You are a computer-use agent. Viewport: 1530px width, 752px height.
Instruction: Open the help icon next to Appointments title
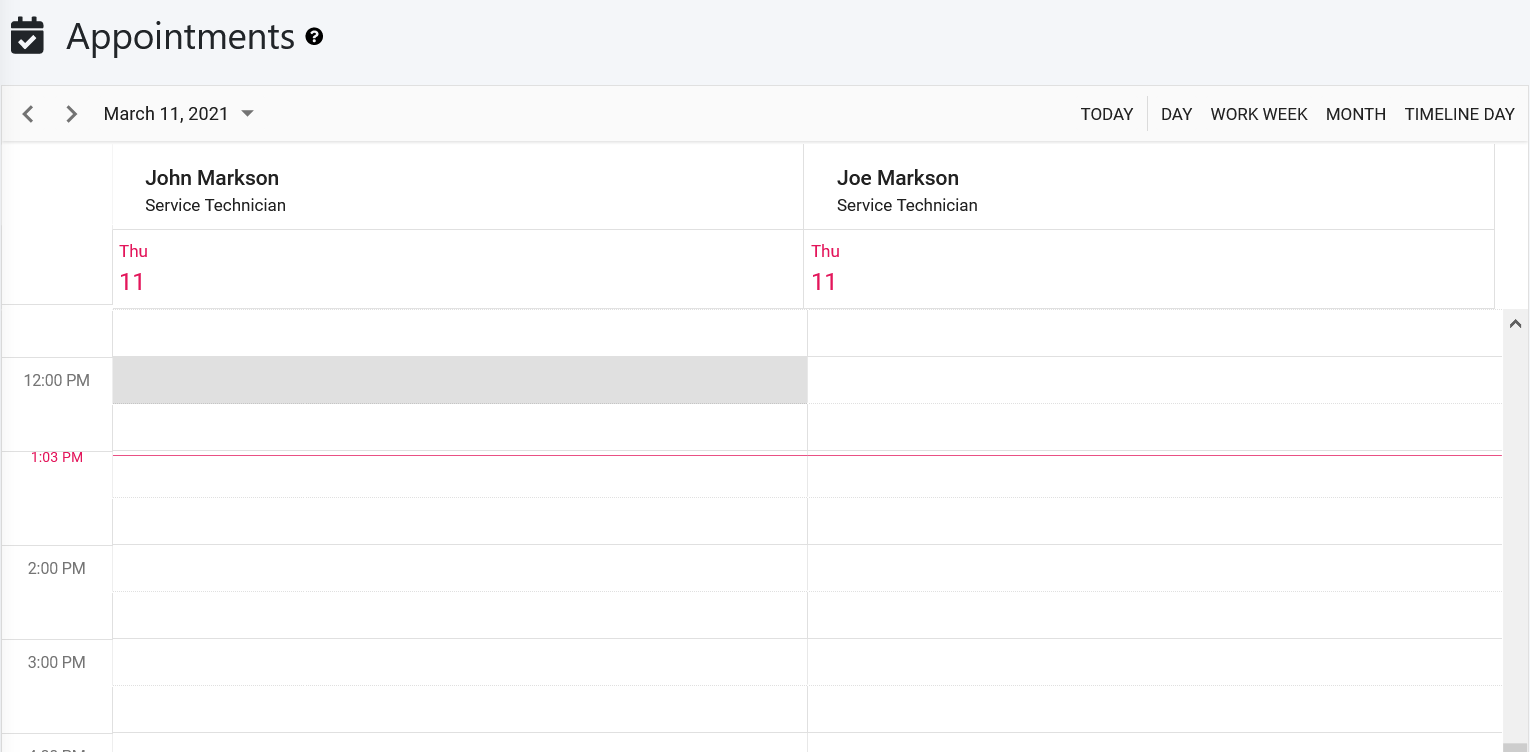click(315, 36)
